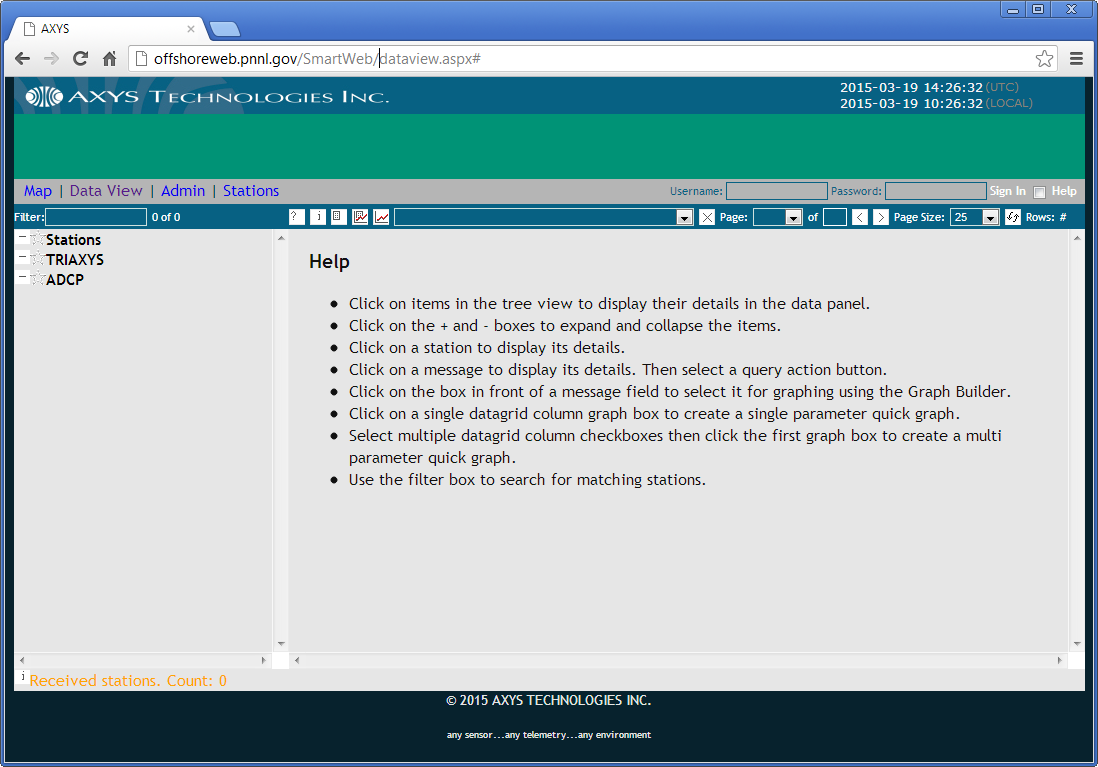
Task: Click the Help heading in data panel
Action: pyautogui.click(x=329, y=261)
